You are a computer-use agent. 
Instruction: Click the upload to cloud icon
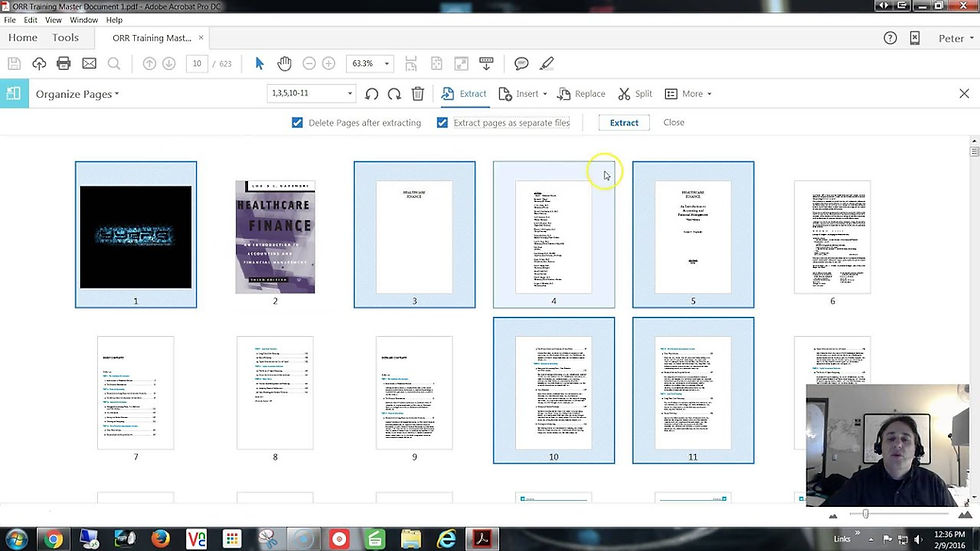pos(39,63)
